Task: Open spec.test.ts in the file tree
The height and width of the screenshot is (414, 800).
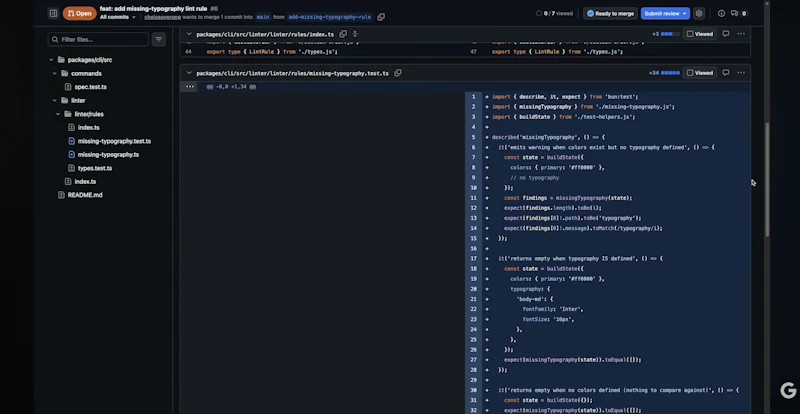Action: (90, 87)
